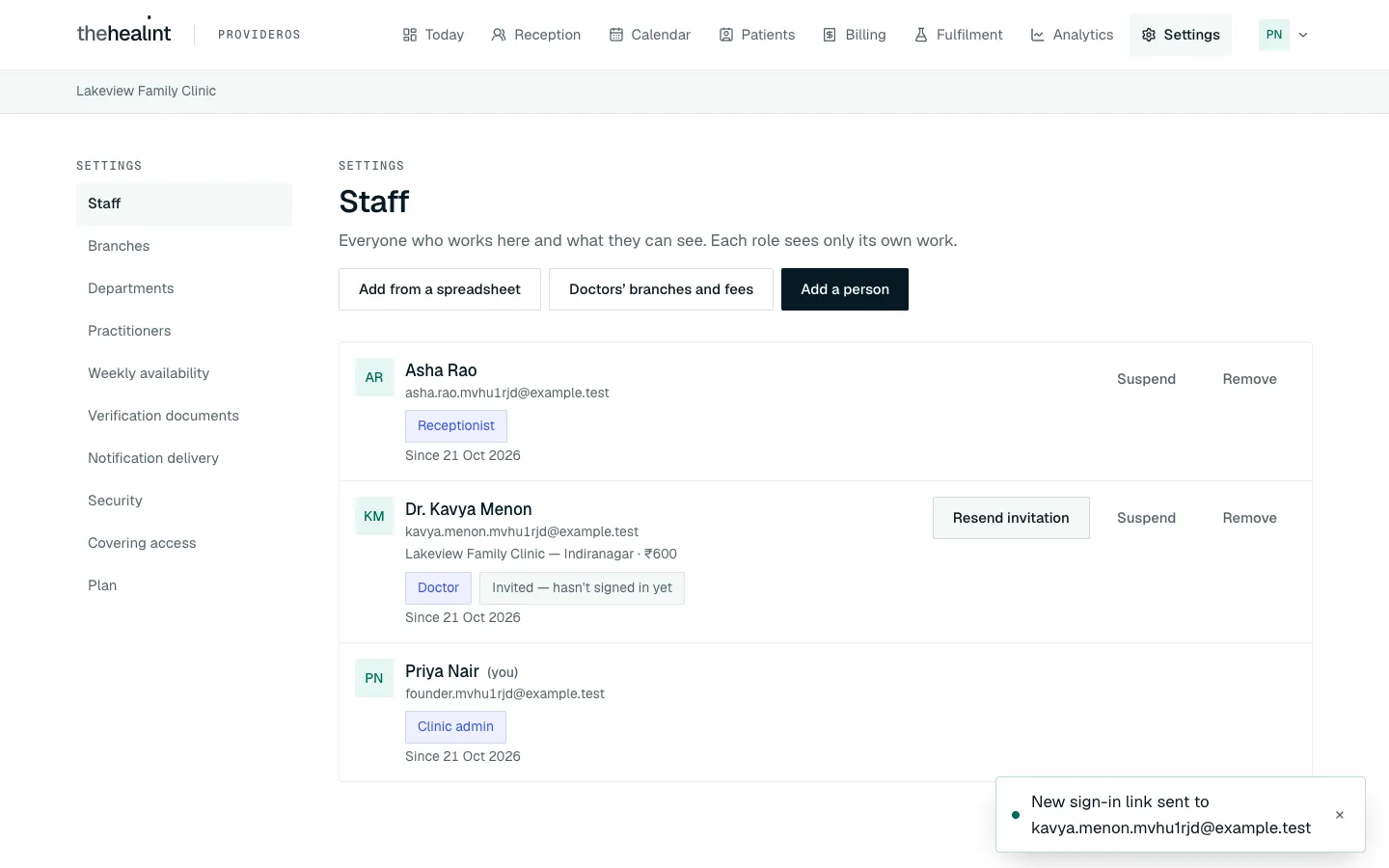Viewport: 1389px width, 868px height.
Task: Open the Plan settings section
Action: click(184, 585)
